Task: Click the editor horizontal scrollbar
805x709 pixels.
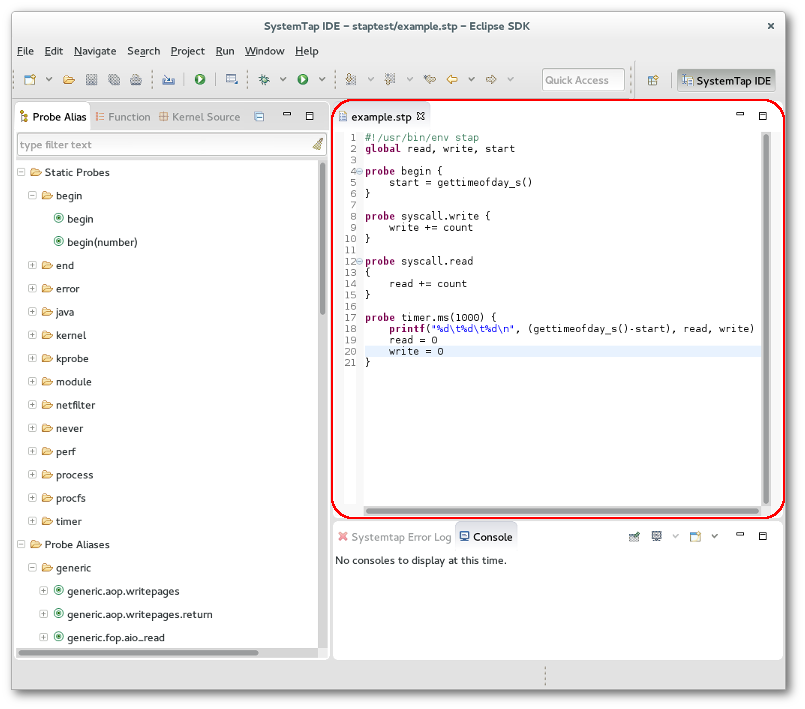Action: pyautogui.click(x=562, y=511)
